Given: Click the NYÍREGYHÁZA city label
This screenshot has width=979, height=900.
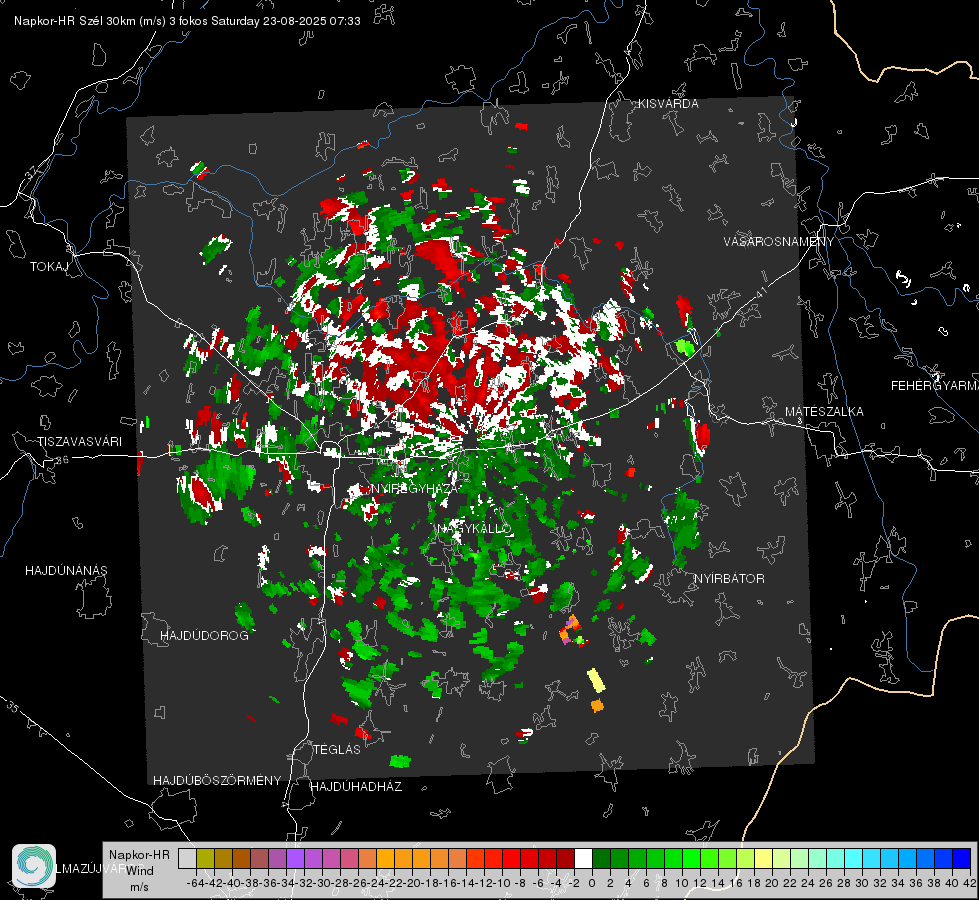Looking at the screenshot, I should [x=414, y=488].
